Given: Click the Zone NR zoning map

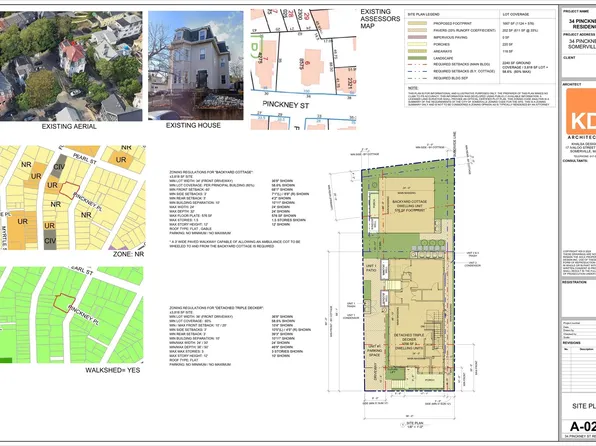Looking at the screenshot, I should pyautogui.click(x=73, y=197).
